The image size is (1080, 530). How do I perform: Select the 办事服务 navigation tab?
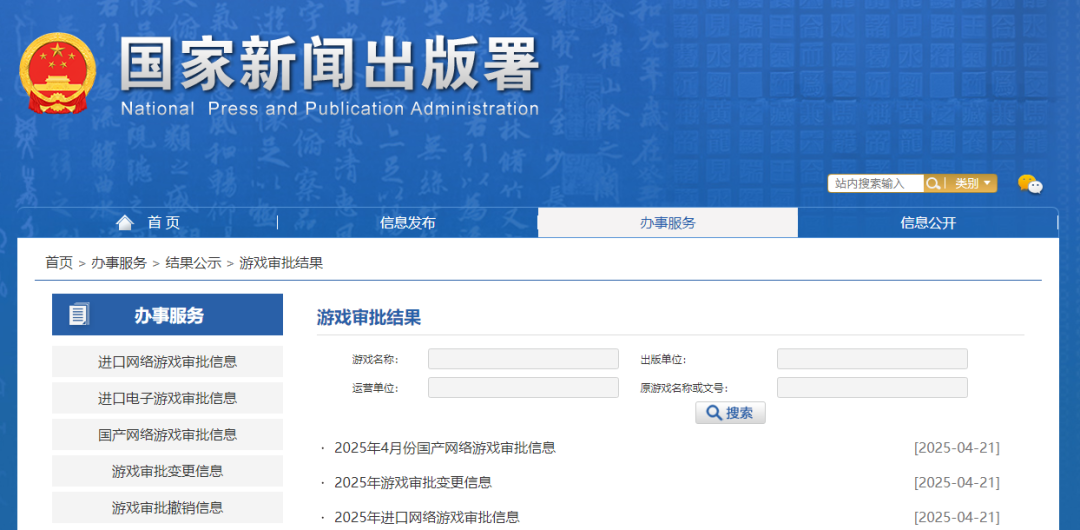click(667, 223)
